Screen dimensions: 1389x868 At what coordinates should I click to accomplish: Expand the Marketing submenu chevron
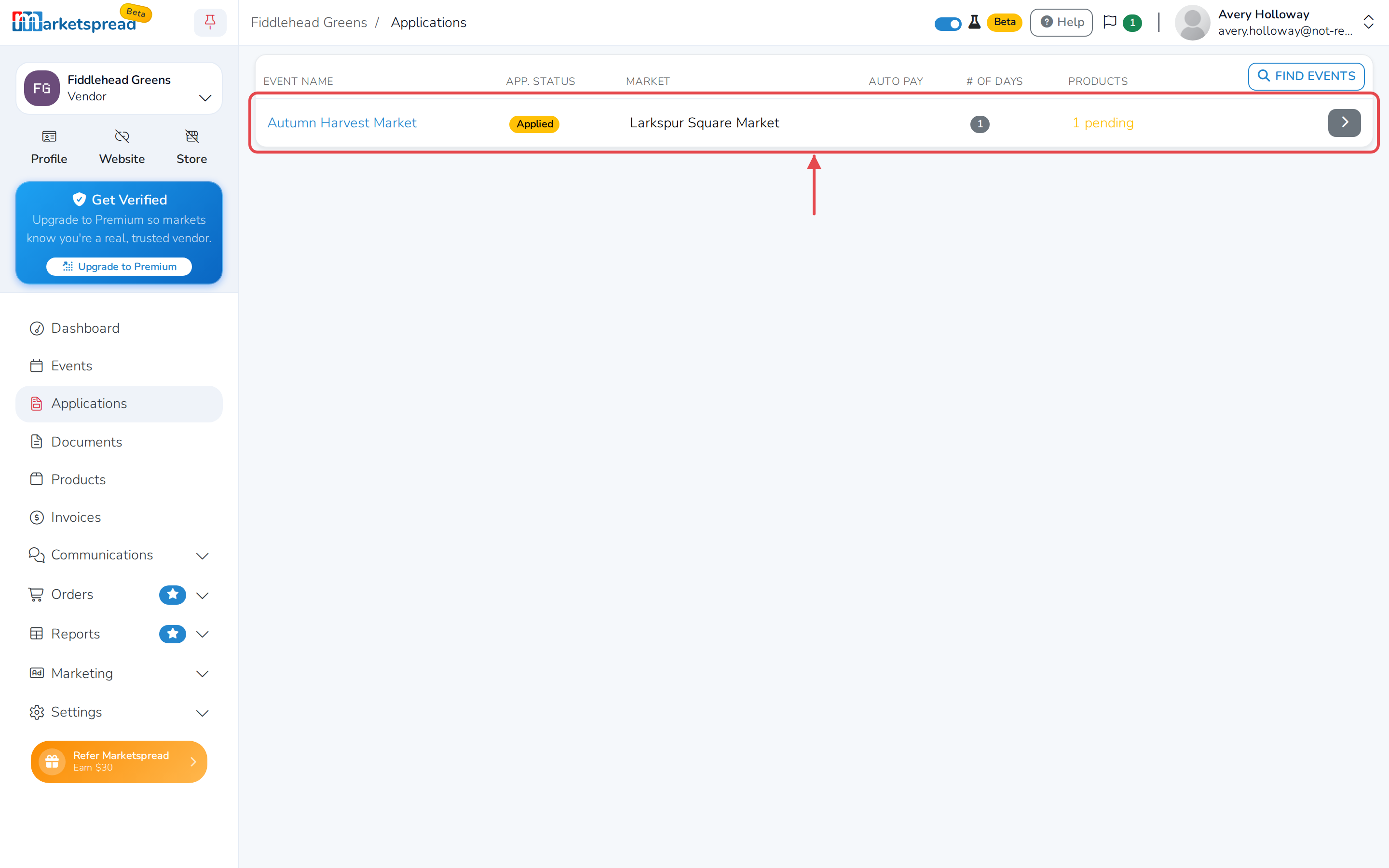pos(202,674)
